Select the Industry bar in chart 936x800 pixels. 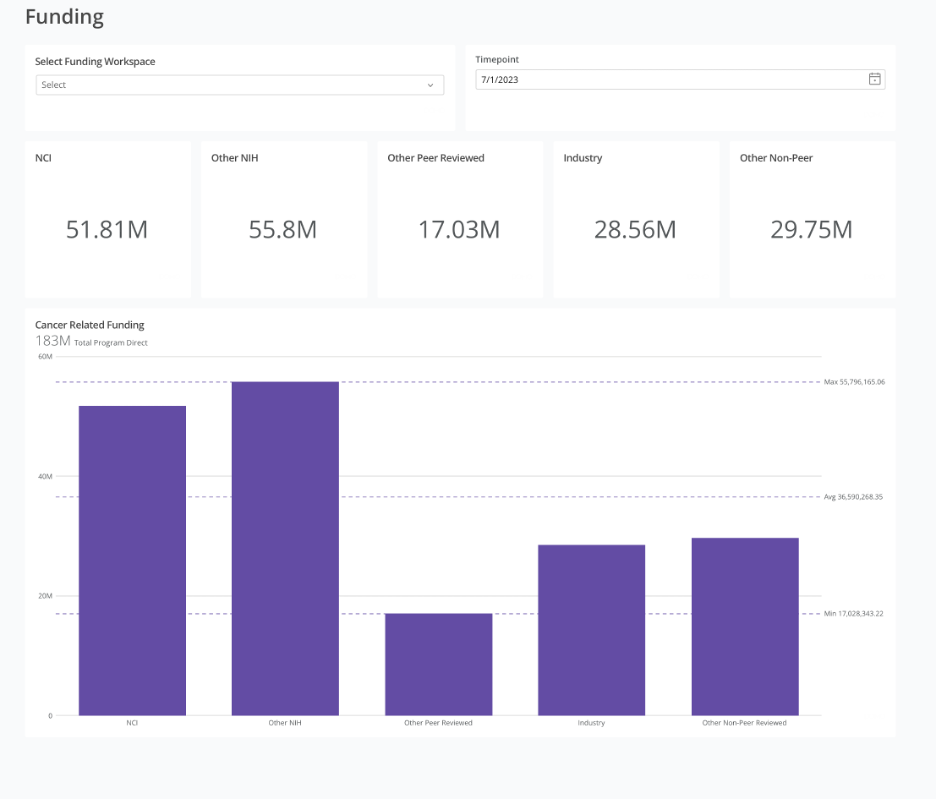click(x=591, y=630)
